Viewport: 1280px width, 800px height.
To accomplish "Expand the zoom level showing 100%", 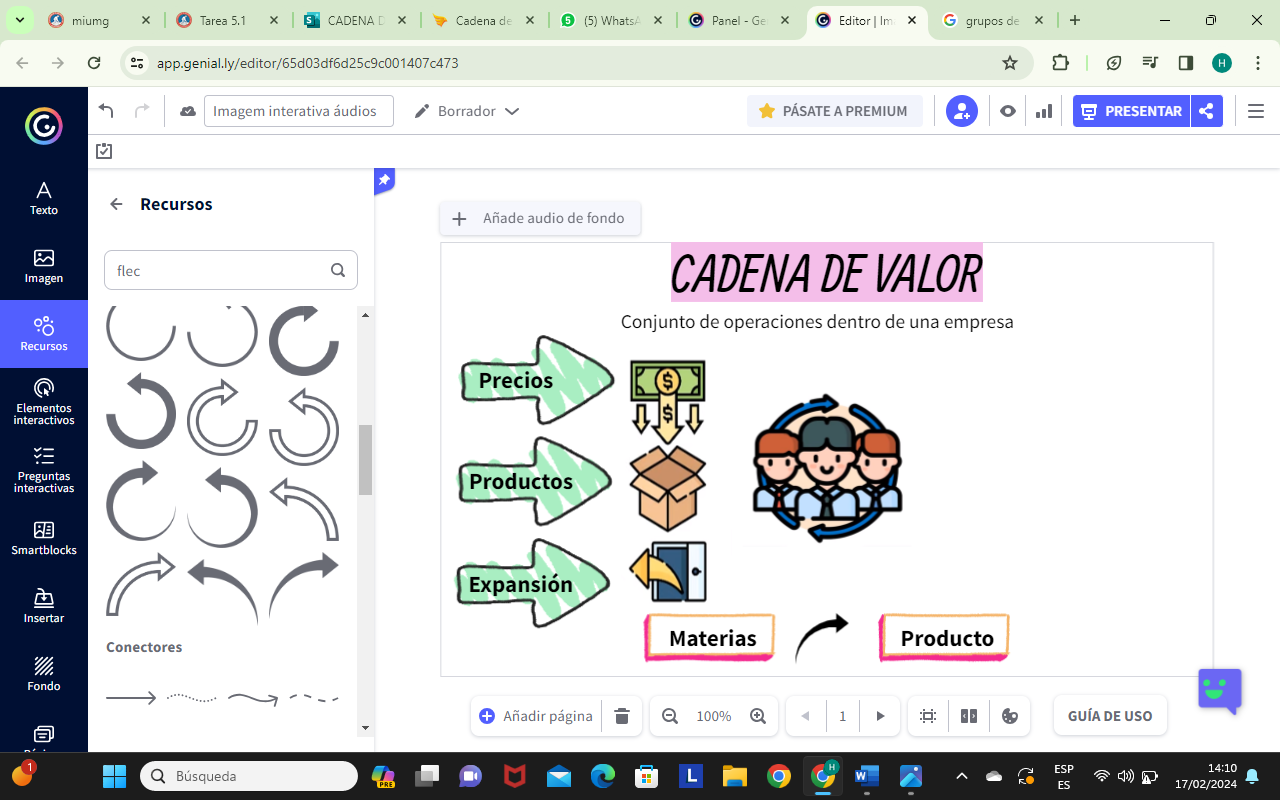I will 714,716.
